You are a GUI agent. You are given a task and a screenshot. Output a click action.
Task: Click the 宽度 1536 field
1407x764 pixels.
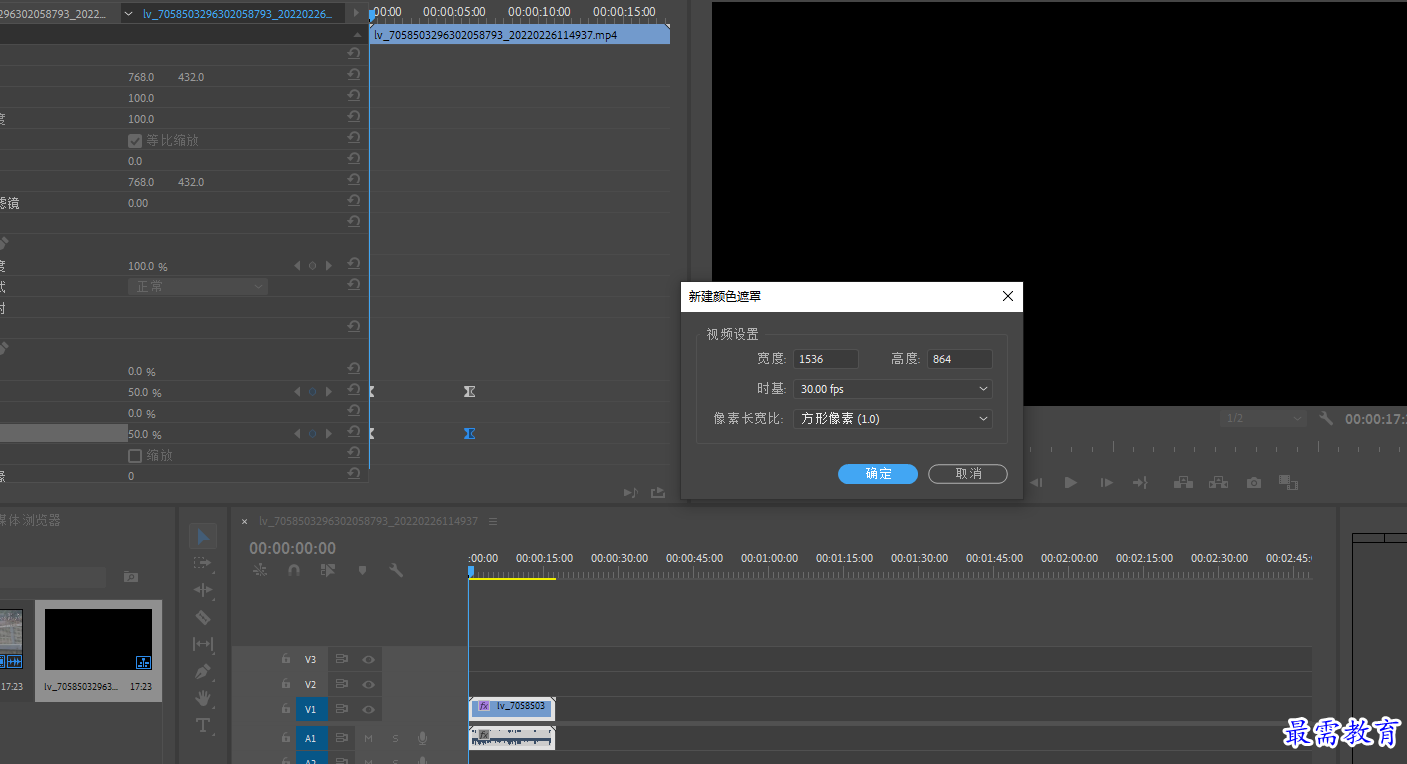[x=826, y=359]
